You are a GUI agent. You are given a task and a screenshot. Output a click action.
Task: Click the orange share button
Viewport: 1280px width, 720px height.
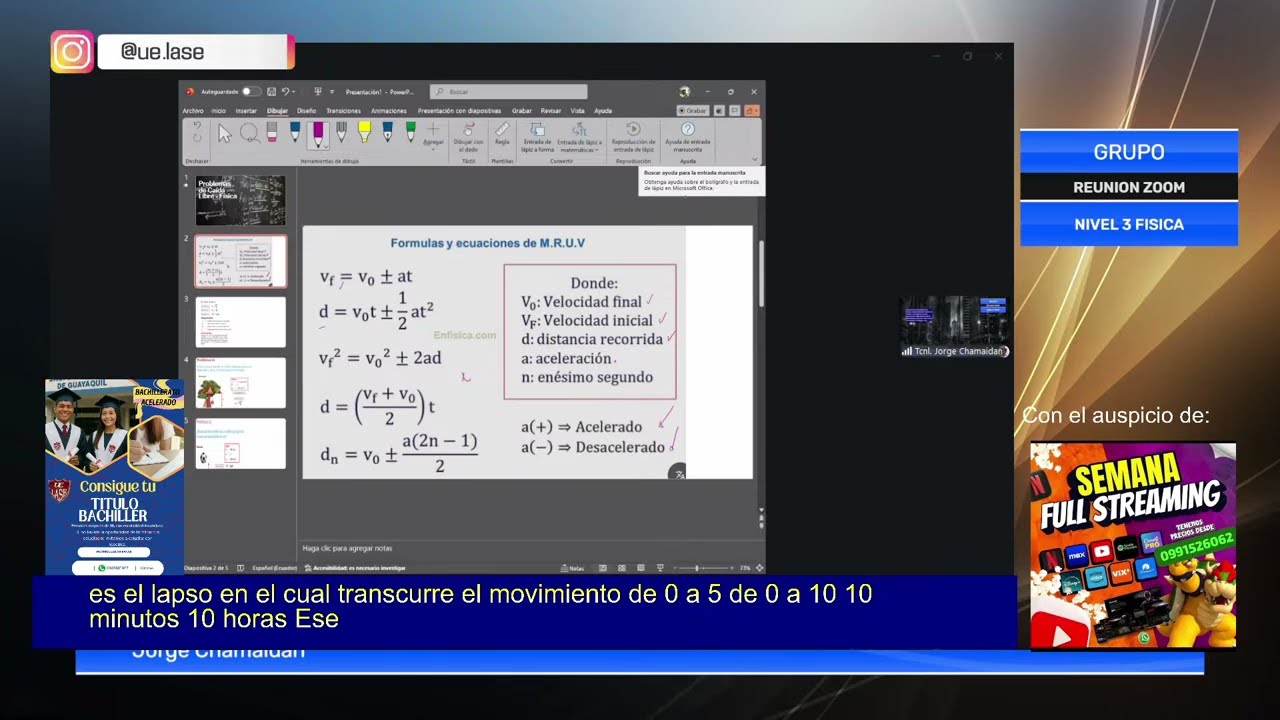(752, 111)
